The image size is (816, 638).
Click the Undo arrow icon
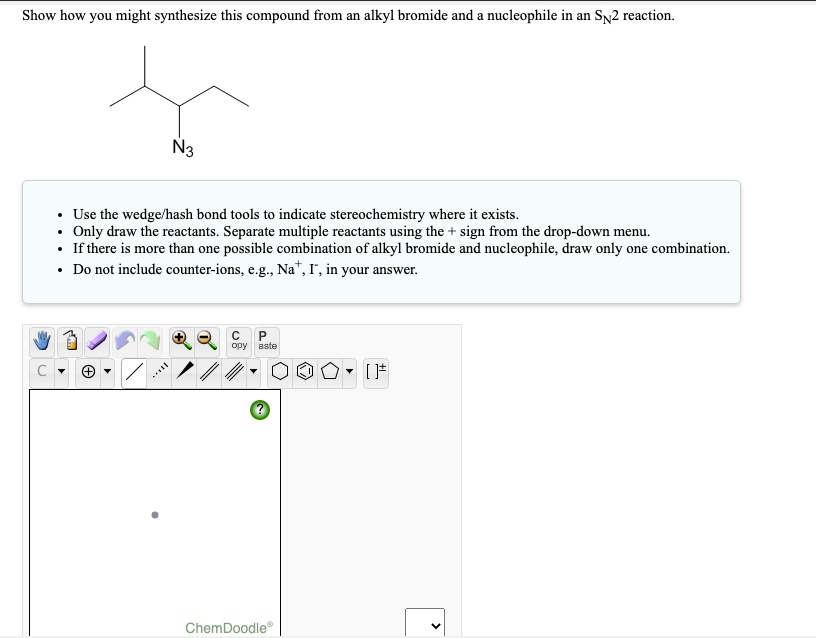(x=125, y=343)
